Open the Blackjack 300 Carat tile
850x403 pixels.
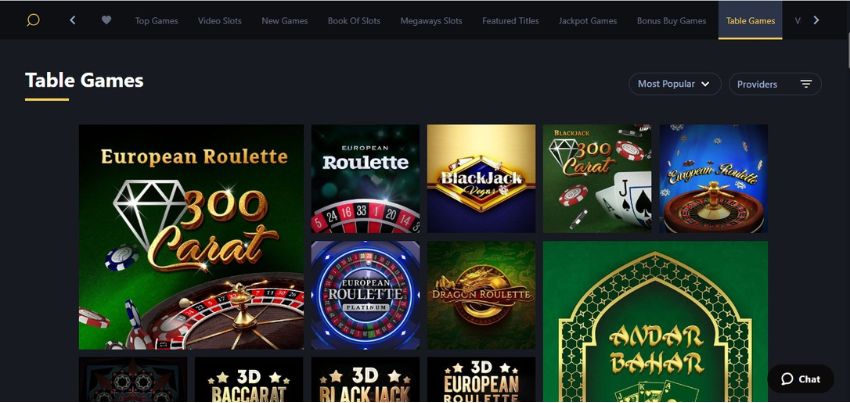(597, 179)
